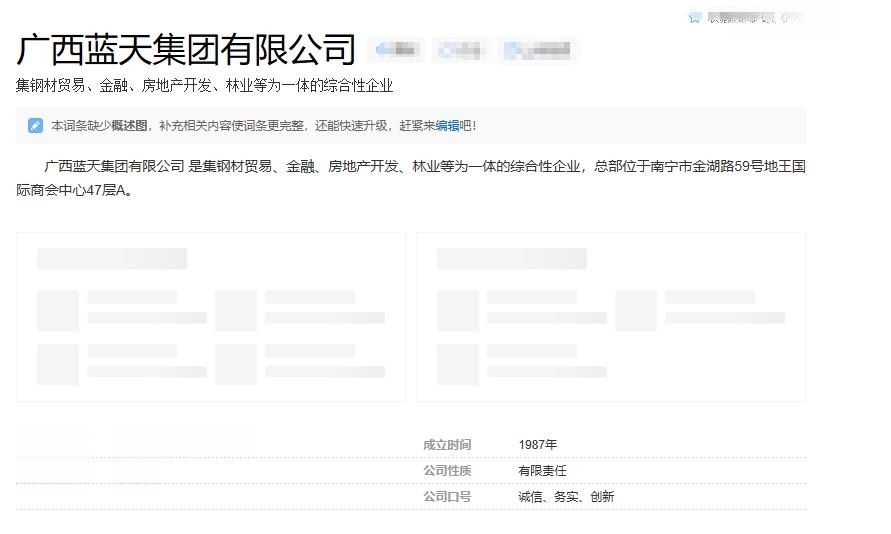Click the intro paragraph mentioning 南宁市金湖路59号
Image resolution: width=891 pixels, height=534 pixels.
click(x=411, y=178)
